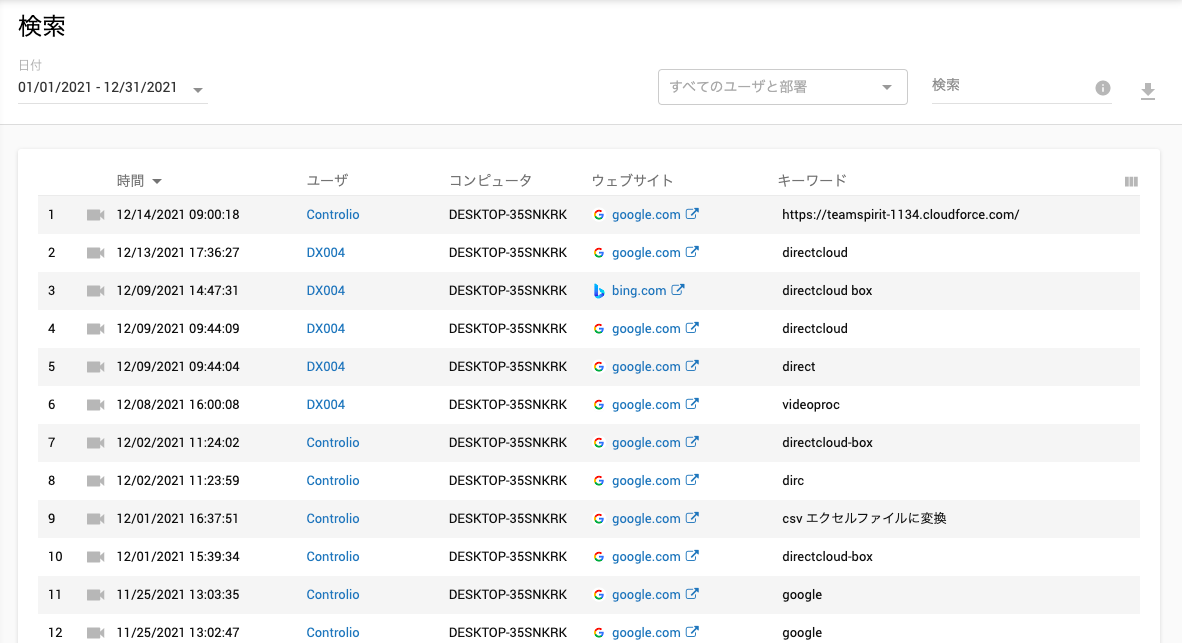Open Controlio link in csv keyword row

332,519
